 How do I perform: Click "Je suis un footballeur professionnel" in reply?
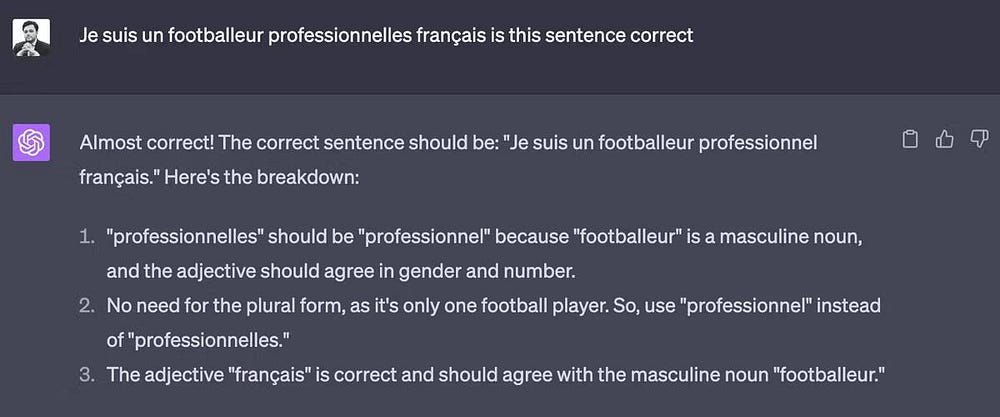pos(661,143)
